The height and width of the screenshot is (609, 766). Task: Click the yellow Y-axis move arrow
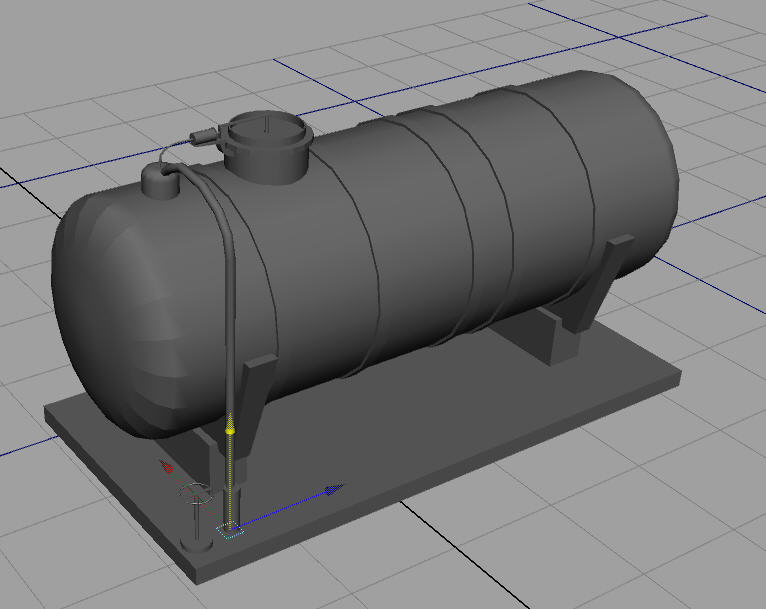tap(230, 424)
